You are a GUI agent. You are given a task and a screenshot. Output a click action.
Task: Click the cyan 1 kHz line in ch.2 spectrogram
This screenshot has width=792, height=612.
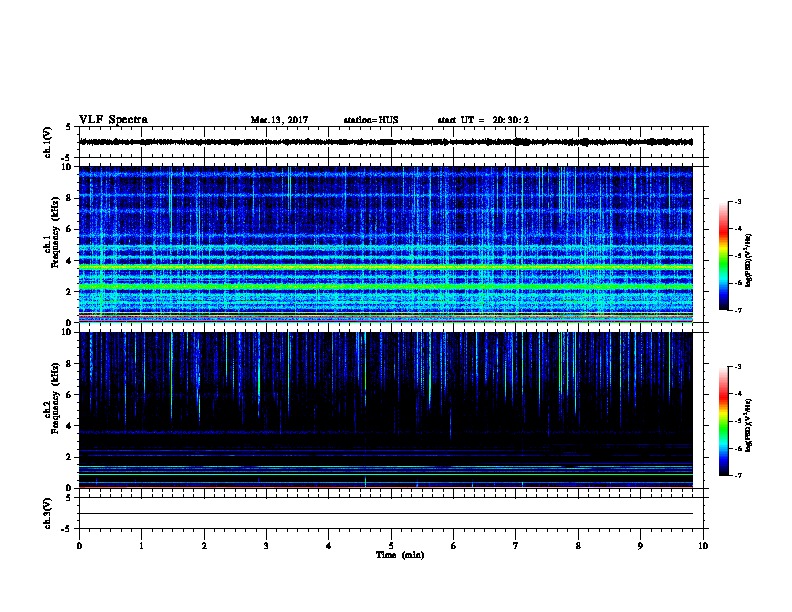click(386, 474)
